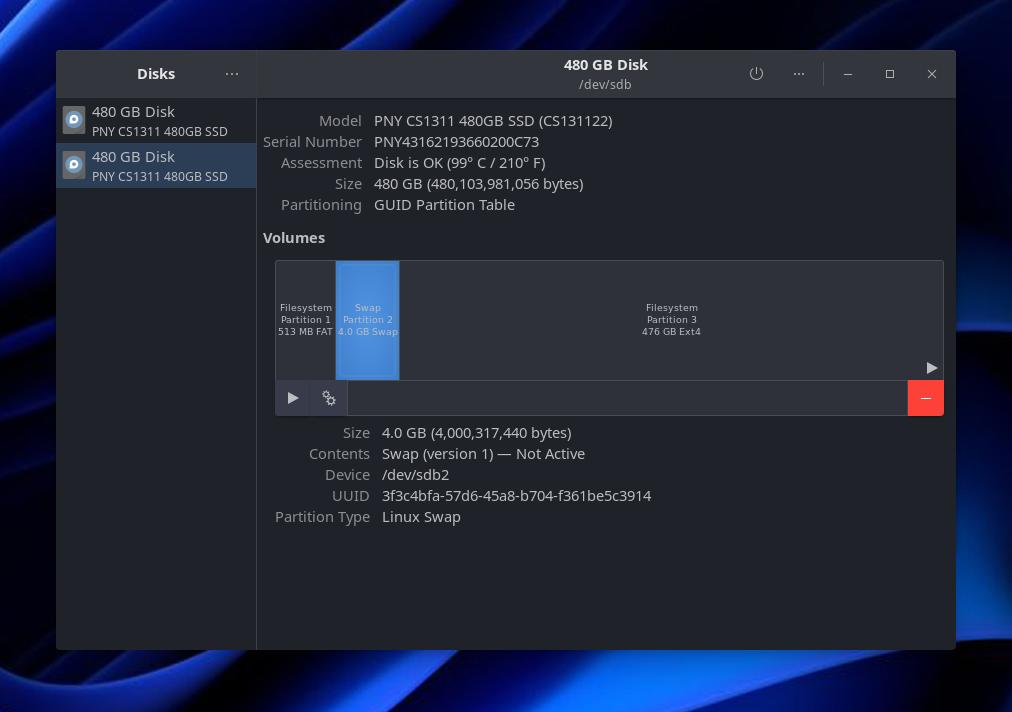Power off the 480 GB disk
Screen dimensions: 1012x712
pos(756,74)
